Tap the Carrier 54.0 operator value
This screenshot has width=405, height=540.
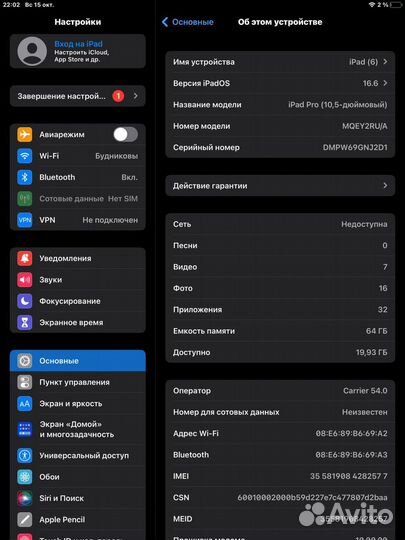coord(365,391)
